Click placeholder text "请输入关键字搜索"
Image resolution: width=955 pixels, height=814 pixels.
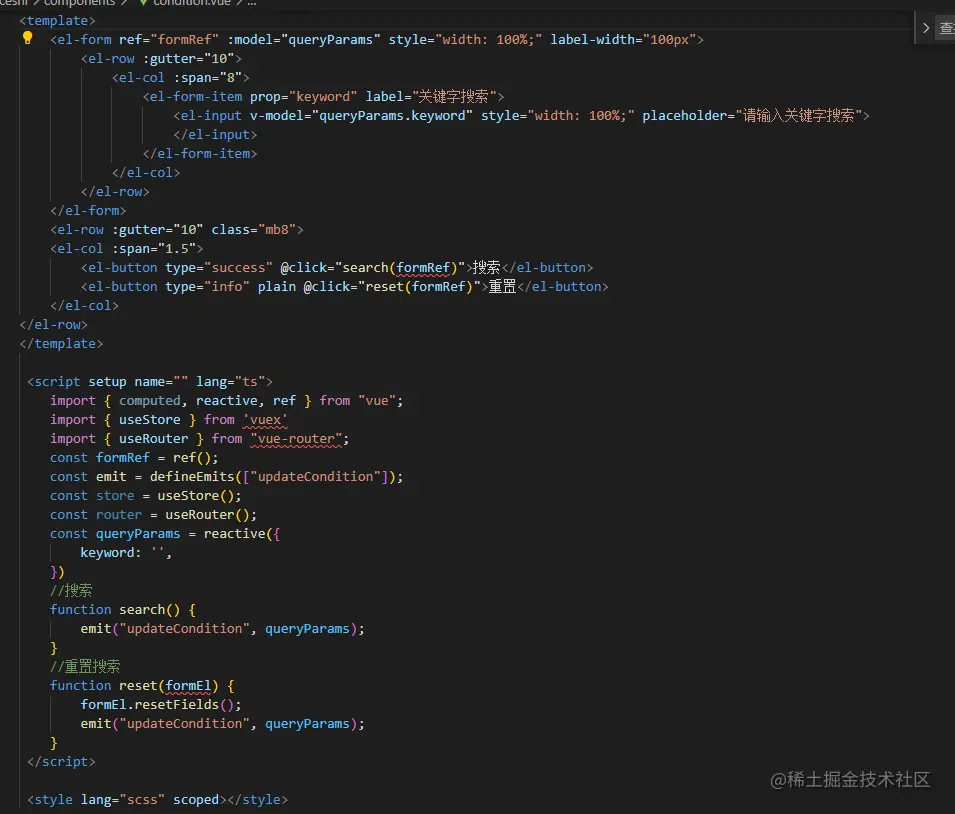tap(798, 116)
